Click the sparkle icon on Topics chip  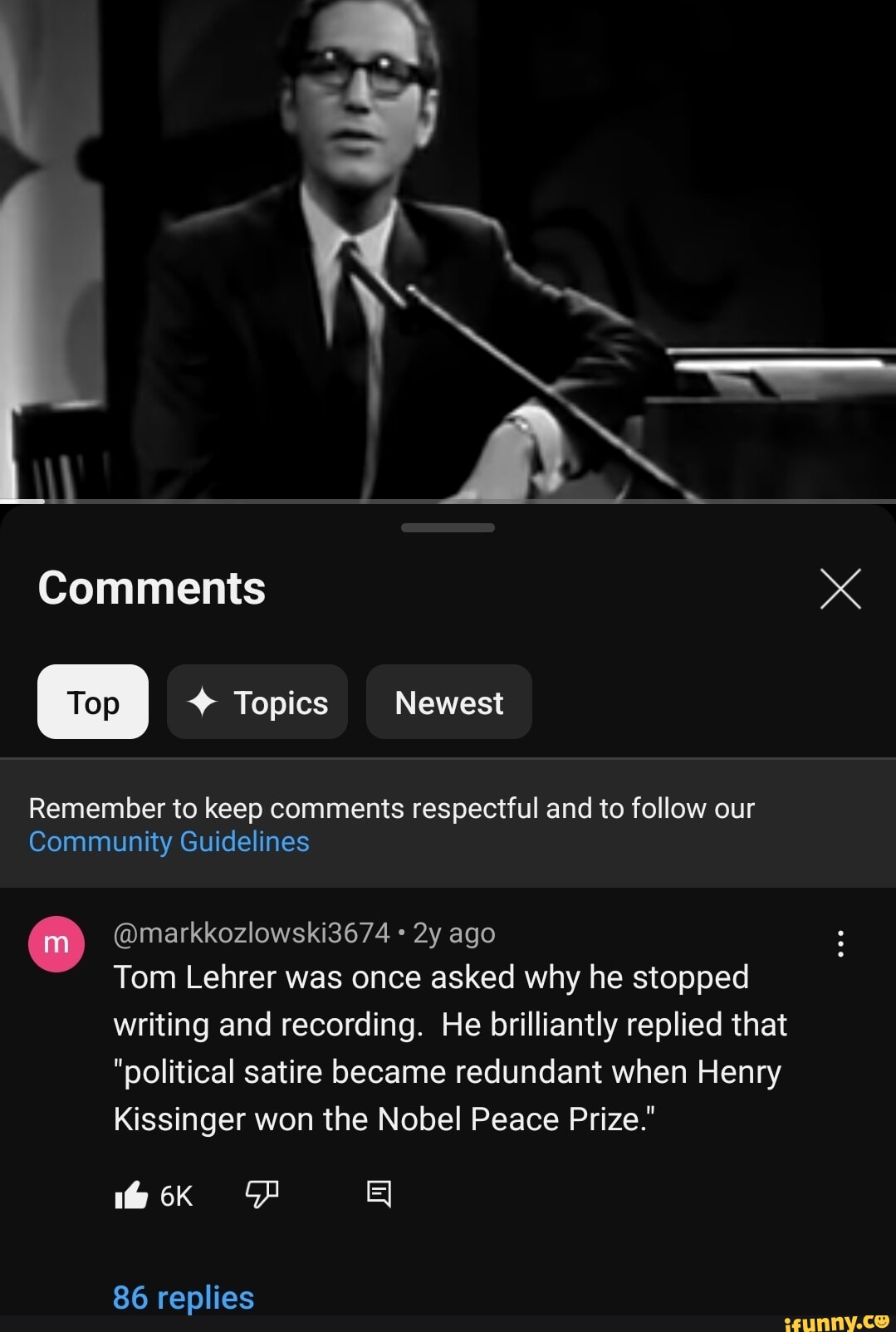pyautogui.click(x=202, y=703)
